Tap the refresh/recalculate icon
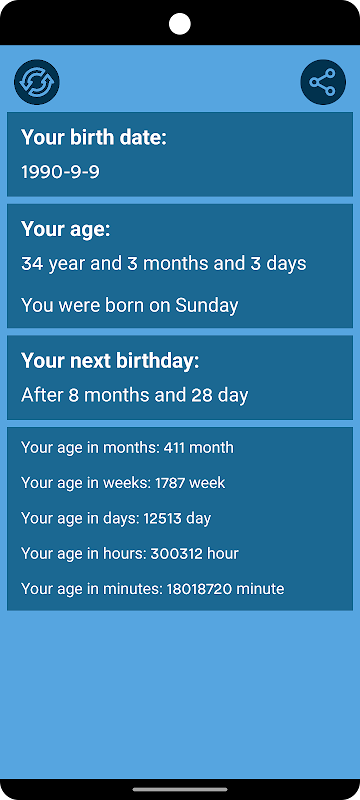Screen dimensions: 360x800 (37, 82)
